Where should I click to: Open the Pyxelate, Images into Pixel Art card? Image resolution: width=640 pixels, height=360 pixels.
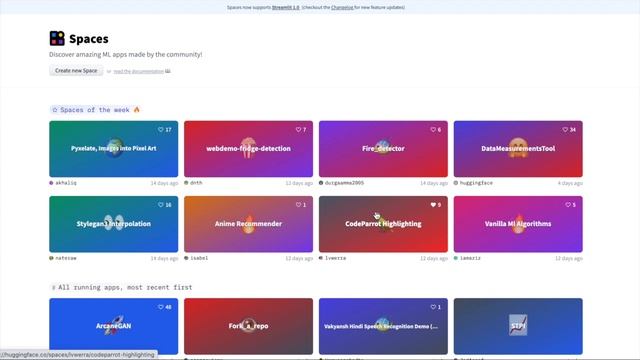[x=113, y=149]
